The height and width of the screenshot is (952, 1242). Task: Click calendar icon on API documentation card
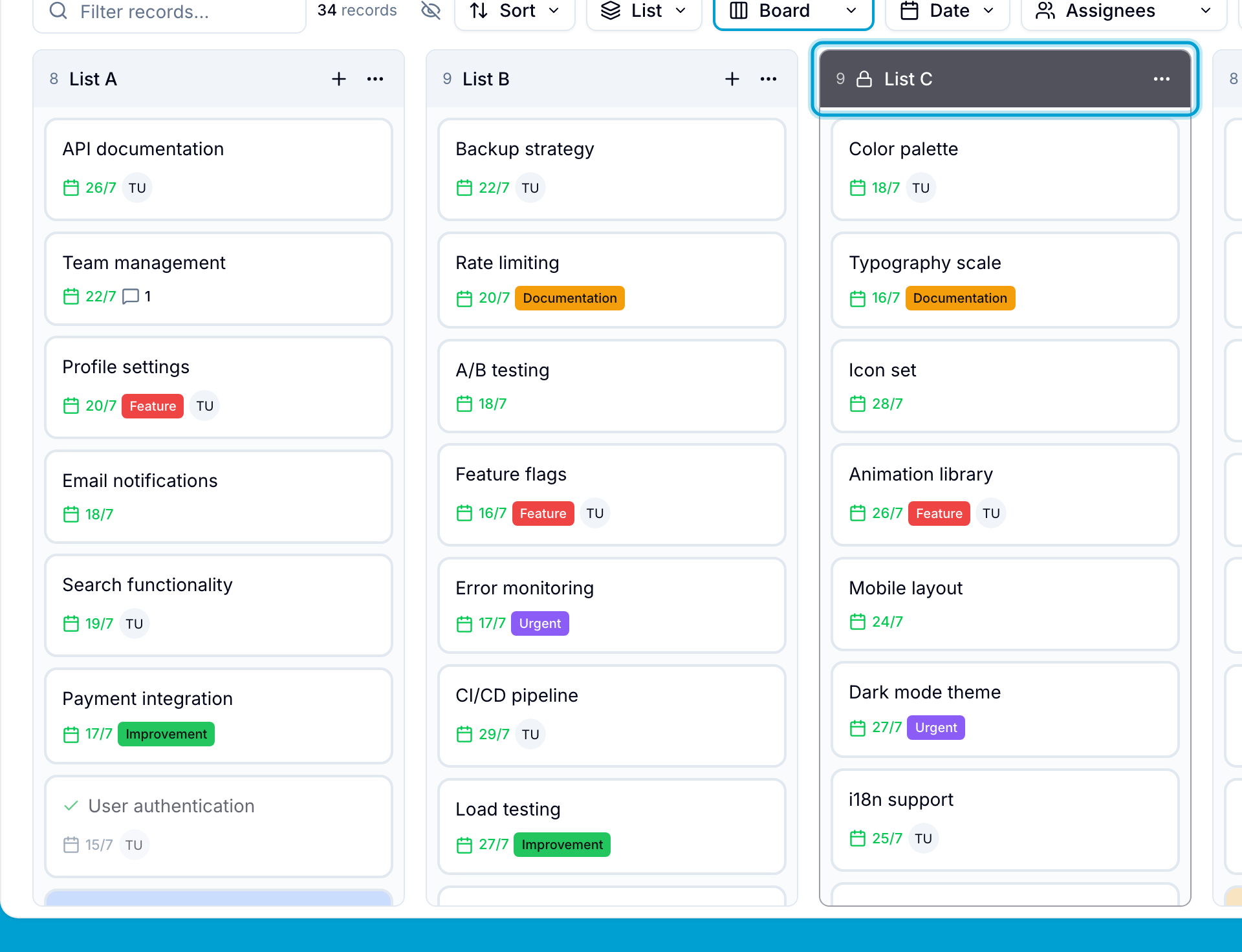tap(71, 188)
